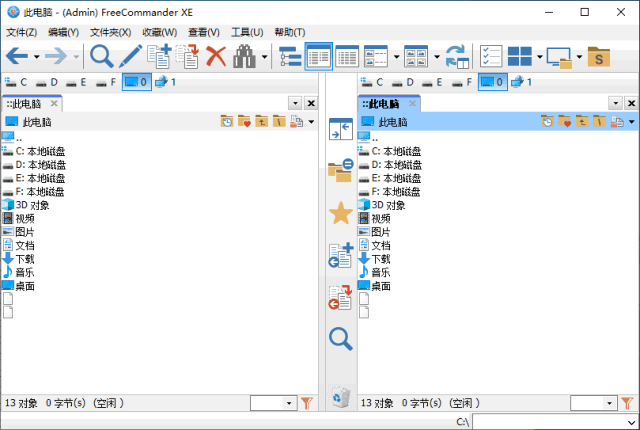Click the red X delete icon in toolbar
The height and width of the screenshot is (430, 640).
click(x=215, y=56)
